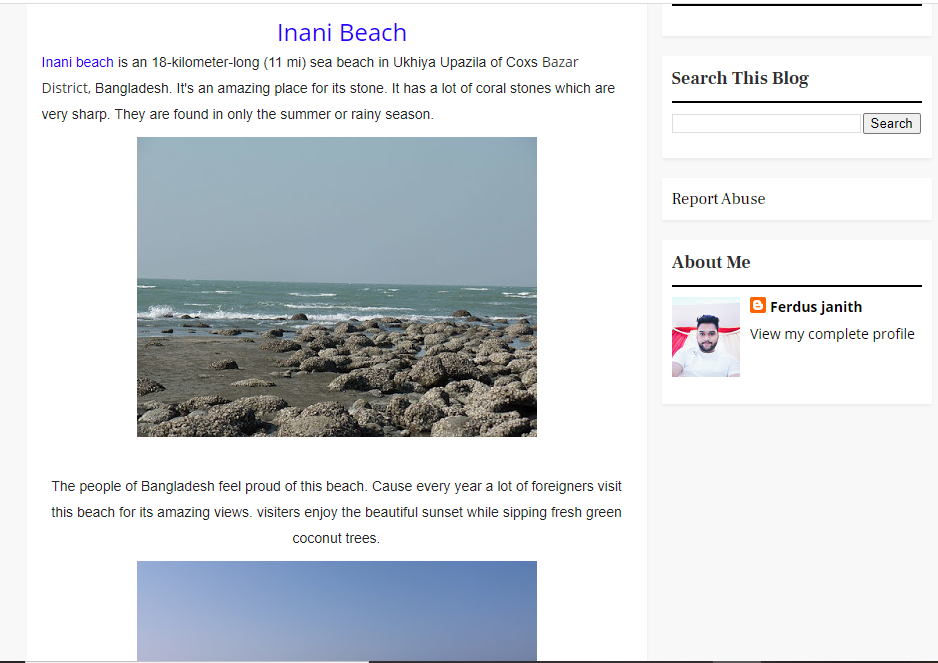
Task: Click the paragraph starting "The people of Bangladesh"
Action: [x=336, y=512]
